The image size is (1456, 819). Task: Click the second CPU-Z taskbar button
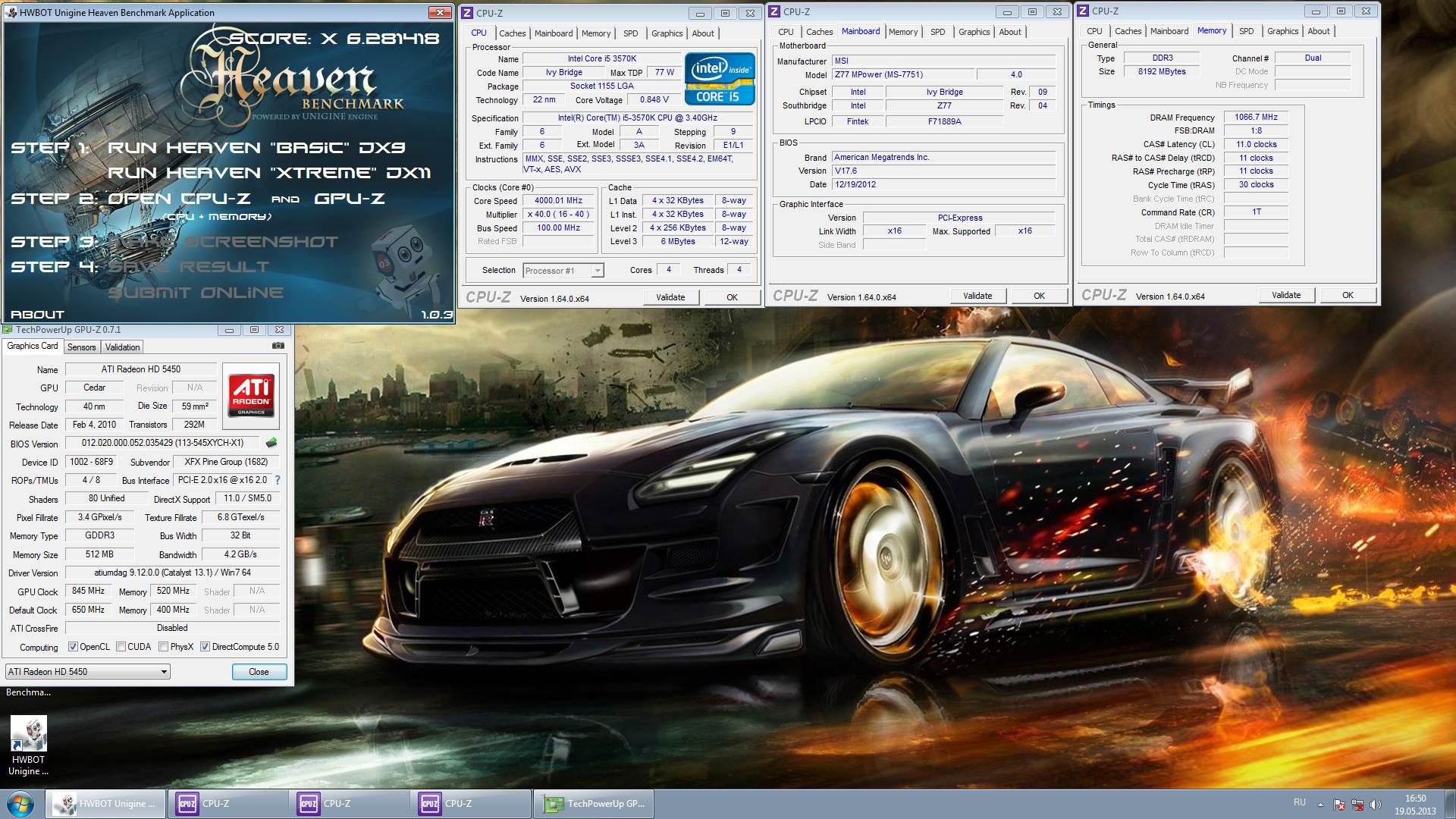point(348,804)
